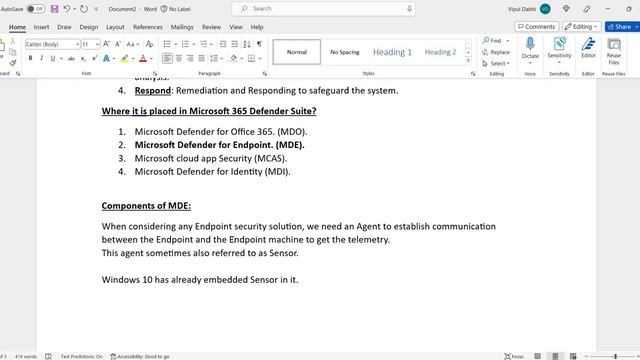
Task: Apply strikethrough formatting
Action: tap(71, 59)
